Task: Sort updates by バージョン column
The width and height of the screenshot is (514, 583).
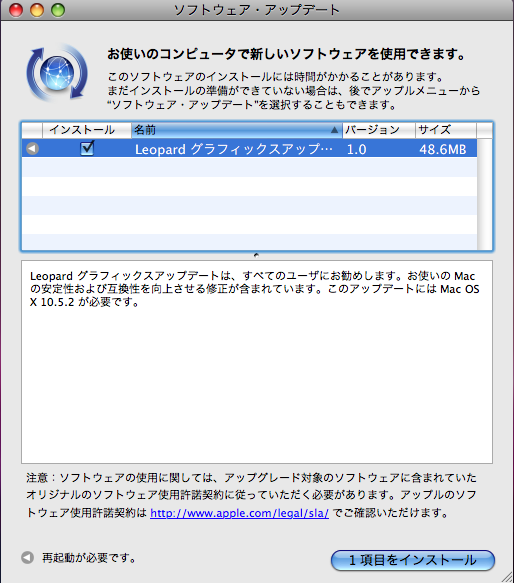Action: (379, 130)
